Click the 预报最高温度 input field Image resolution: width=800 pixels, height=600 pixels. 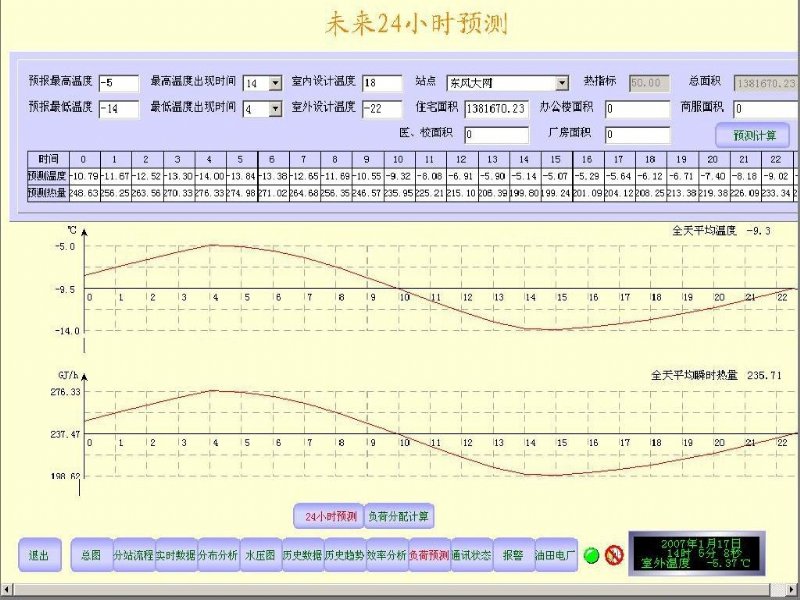tap(118, 83)
